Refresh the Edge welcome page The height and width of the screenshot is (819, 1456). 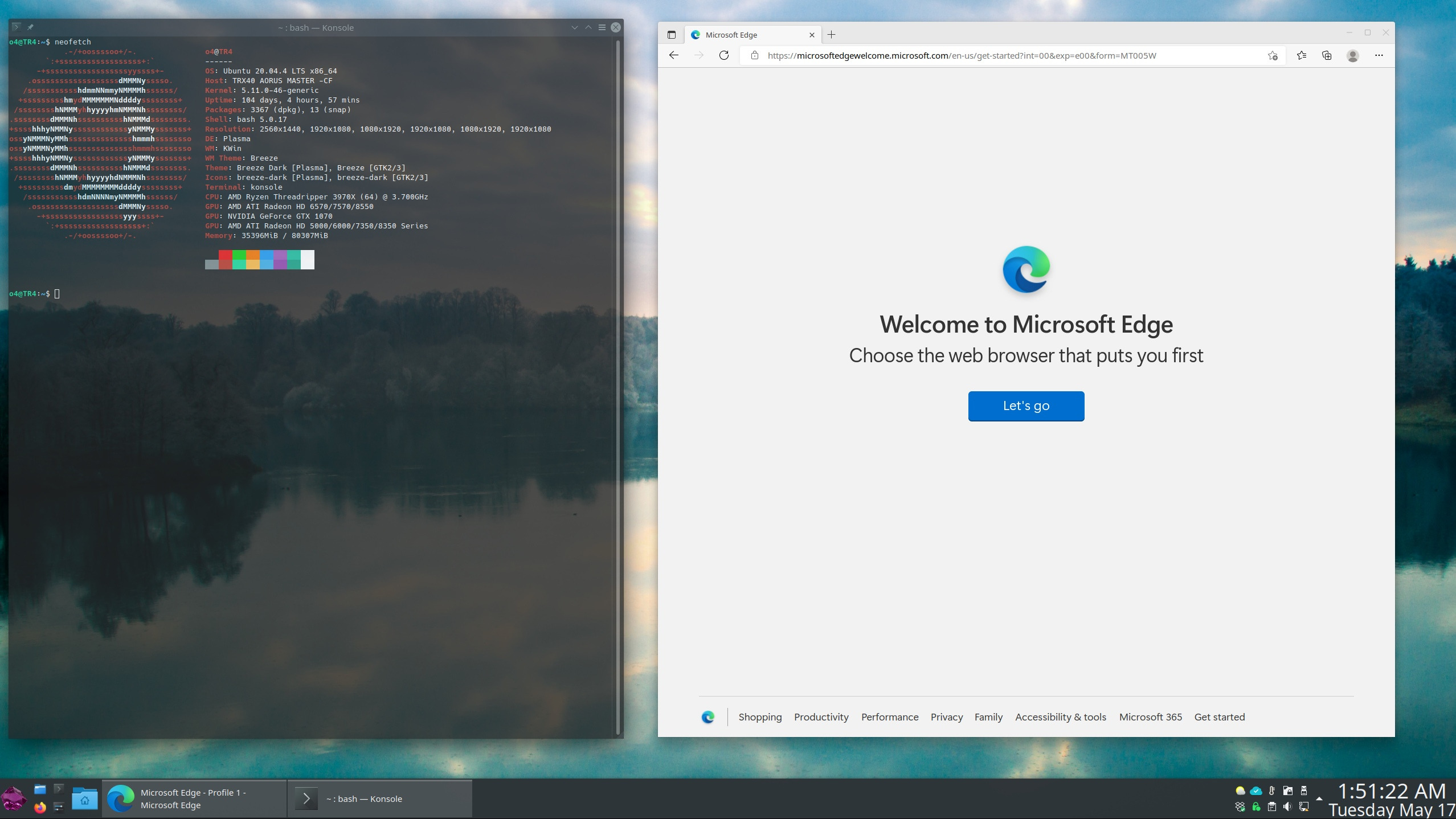[724, 55]
